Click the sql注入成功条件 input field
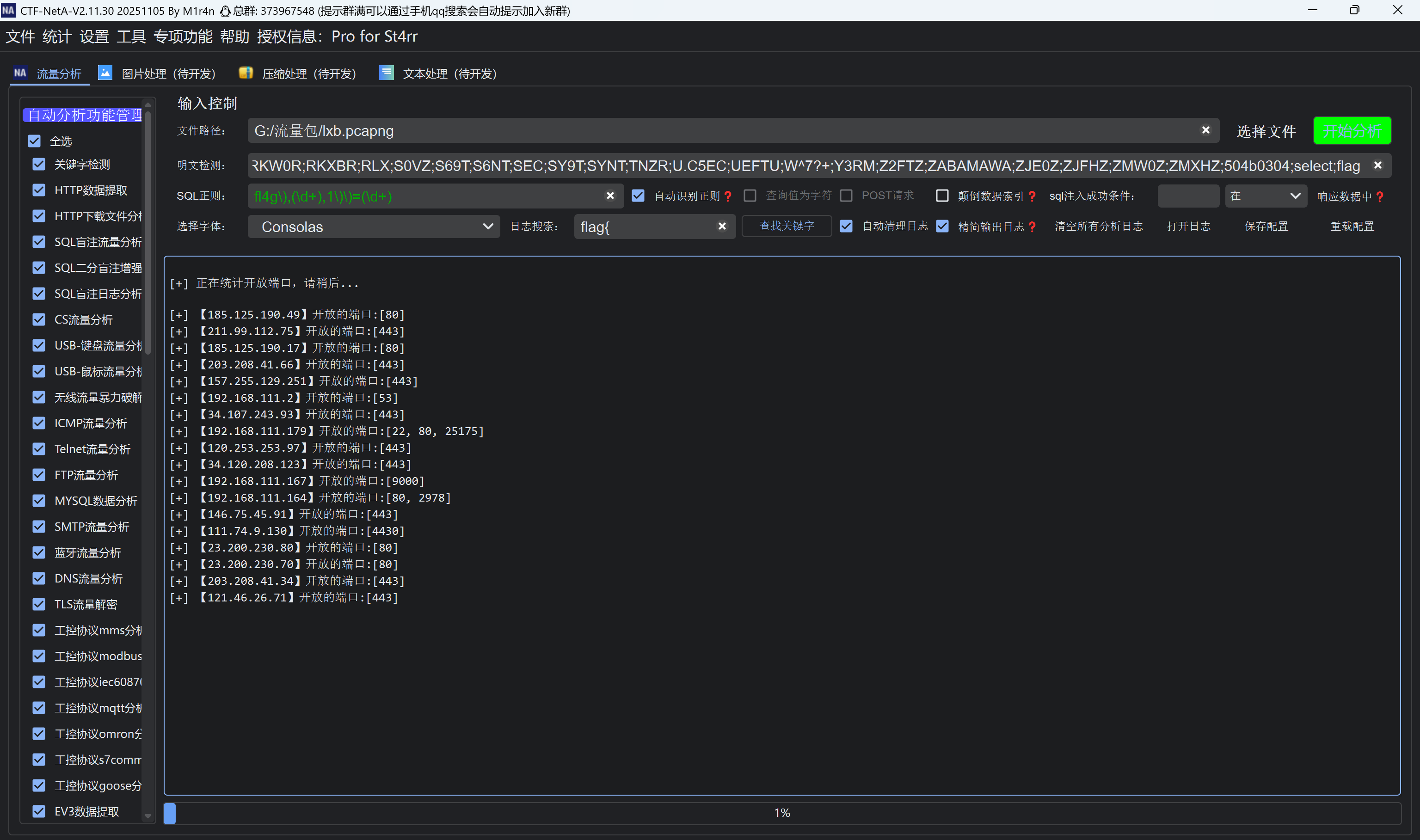The width and height of the screenshot is (1420, 840). (x=1188, y=196)
